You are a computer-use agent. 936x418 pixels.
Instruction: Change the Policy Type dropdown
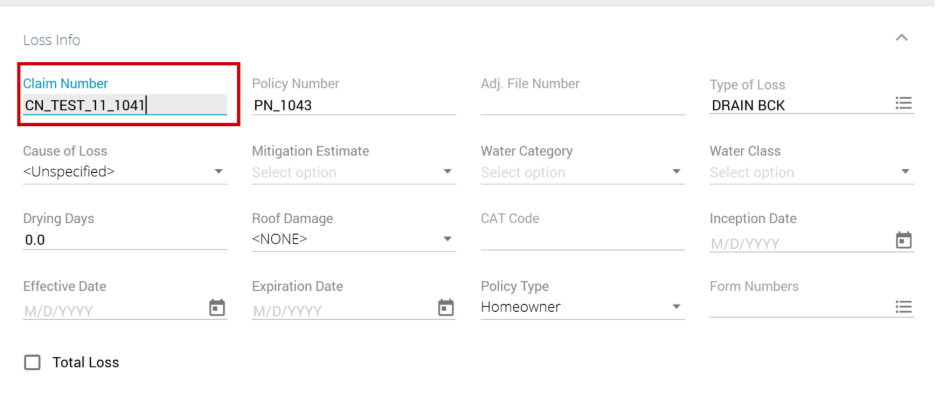582,307
